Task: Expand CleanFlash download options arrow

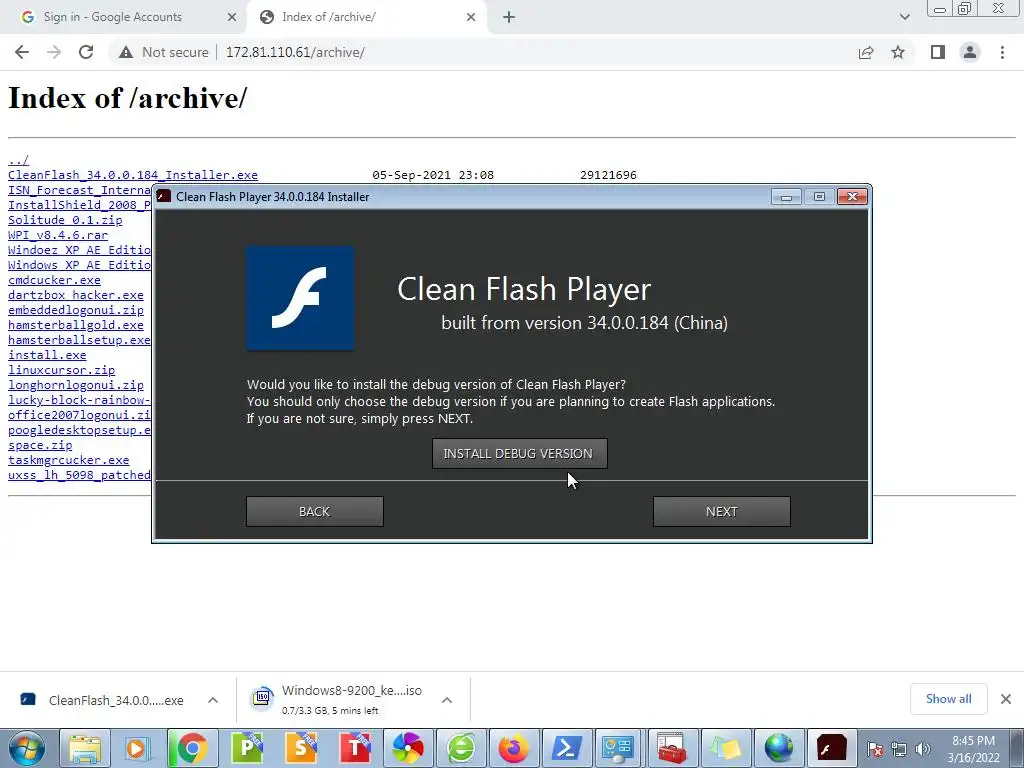Action: click(x=213, y=700)
